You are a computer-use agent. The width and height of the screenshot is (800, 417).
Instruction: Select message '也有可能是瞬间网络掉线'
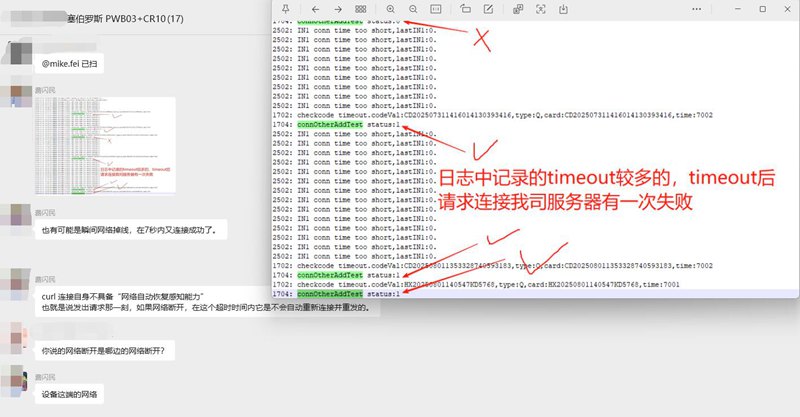(131, 230)
